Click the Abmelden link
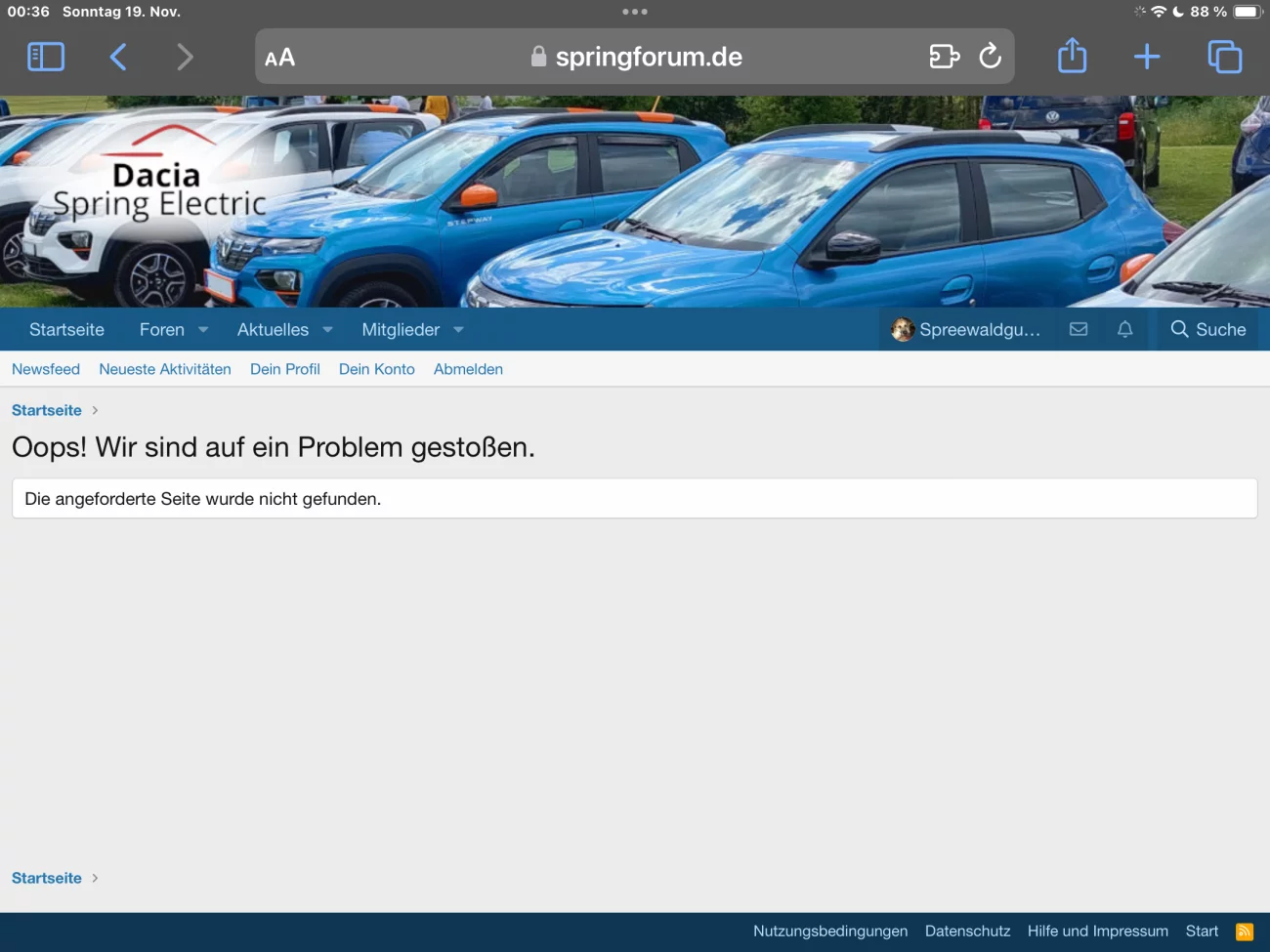This screenshot has width=1270, height=952. point(468,369)
